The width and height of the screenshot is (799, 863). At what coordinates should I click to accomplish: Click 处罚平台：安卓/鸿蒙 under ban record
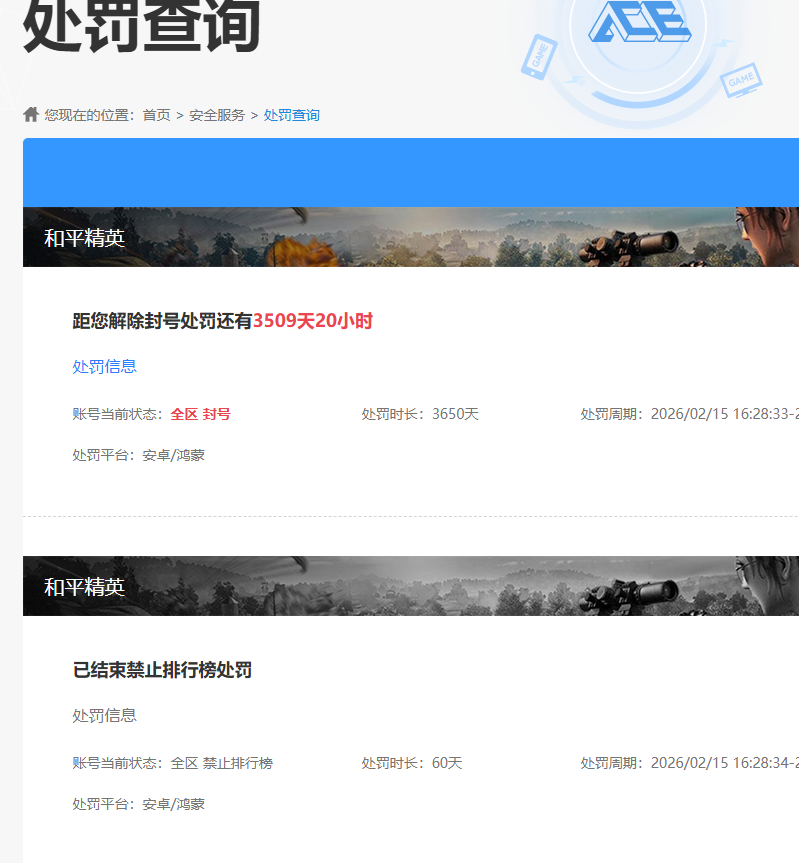tap(139, 455)
